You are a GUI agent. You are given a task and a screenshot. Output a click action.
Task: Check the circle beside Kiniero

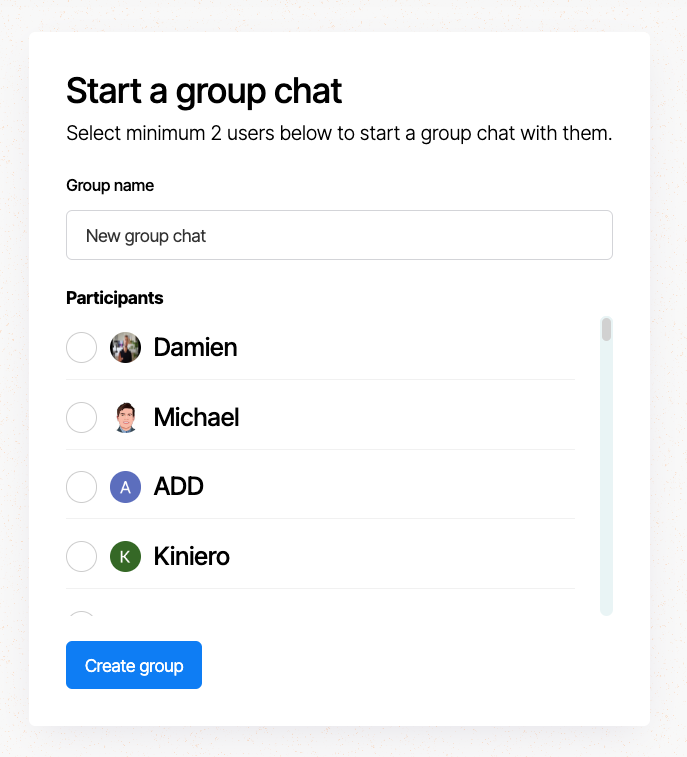pyautogui.click(x=81, y=556)
